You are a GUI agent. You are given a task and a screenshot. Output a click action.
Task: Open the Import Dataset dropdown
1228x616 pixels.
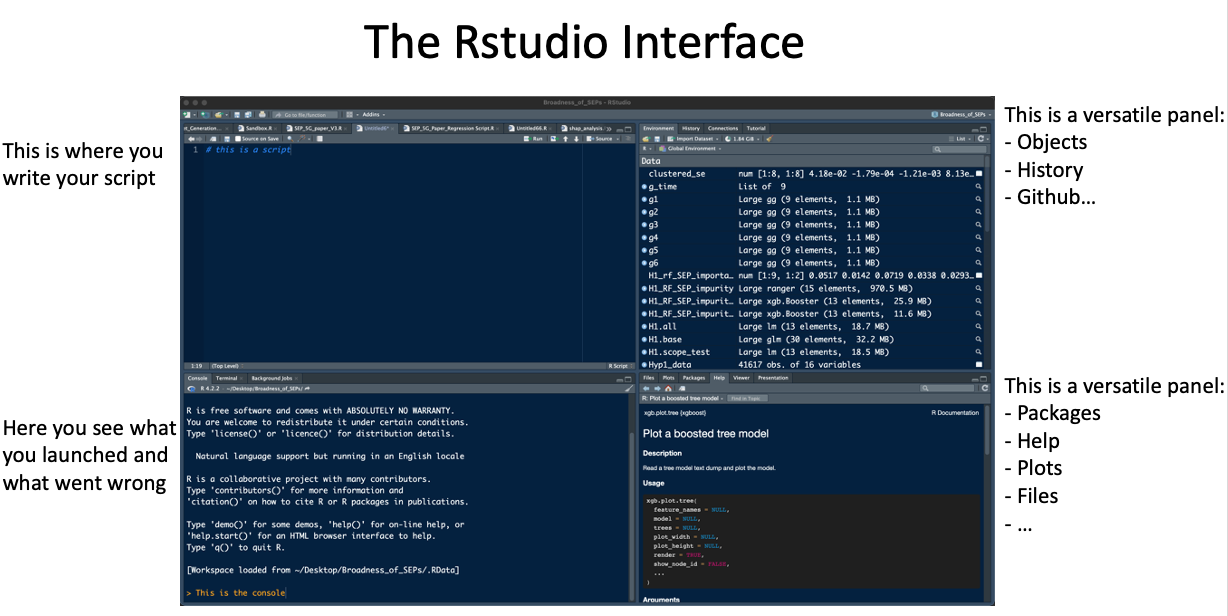click(697, 139)
